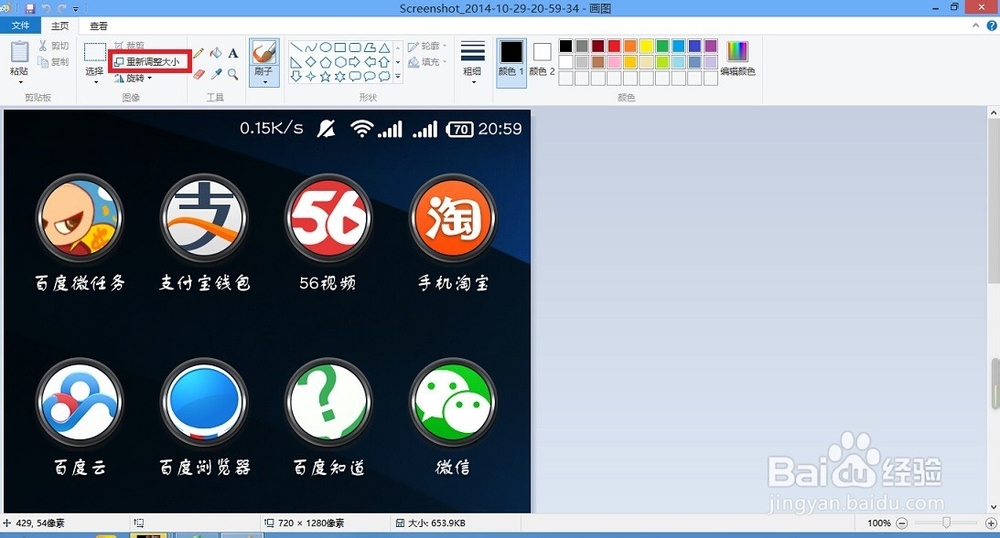This screenshot has height=538, width=1000.
Task: Choose the Rounded rectangle shape
Action: (355, 47)
